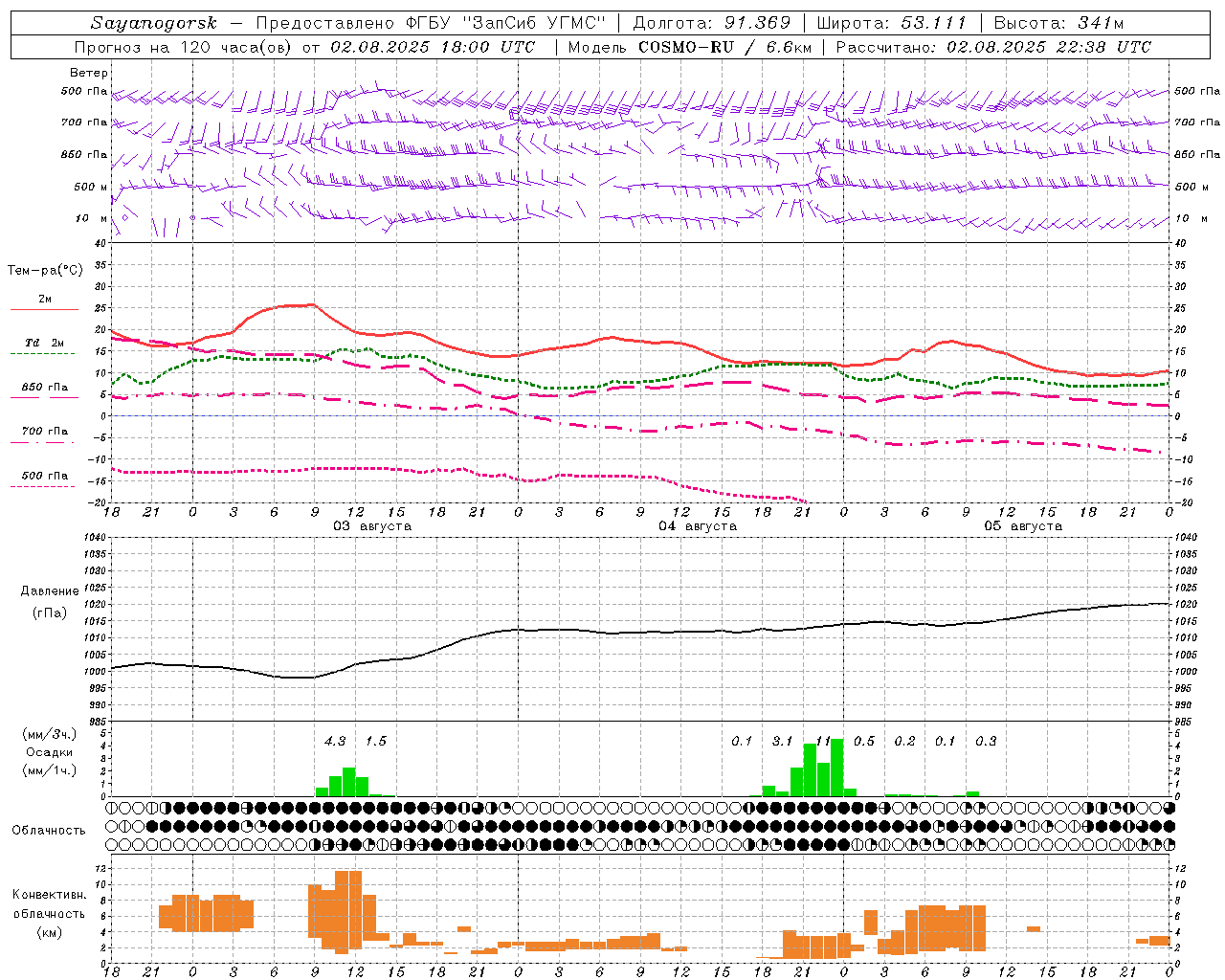
Task: Click the 0.3 precipitation total
Action: click(986, 742)
